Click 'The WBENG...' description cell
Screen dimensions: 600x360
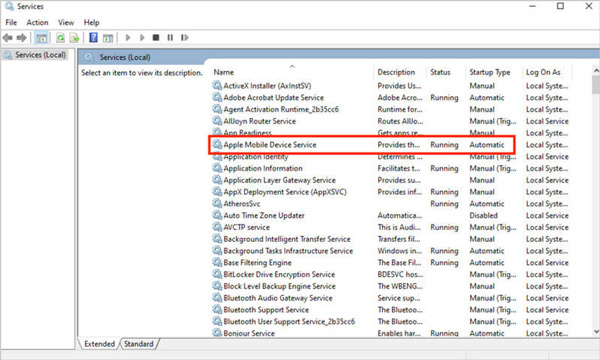(x=400, y=286)
